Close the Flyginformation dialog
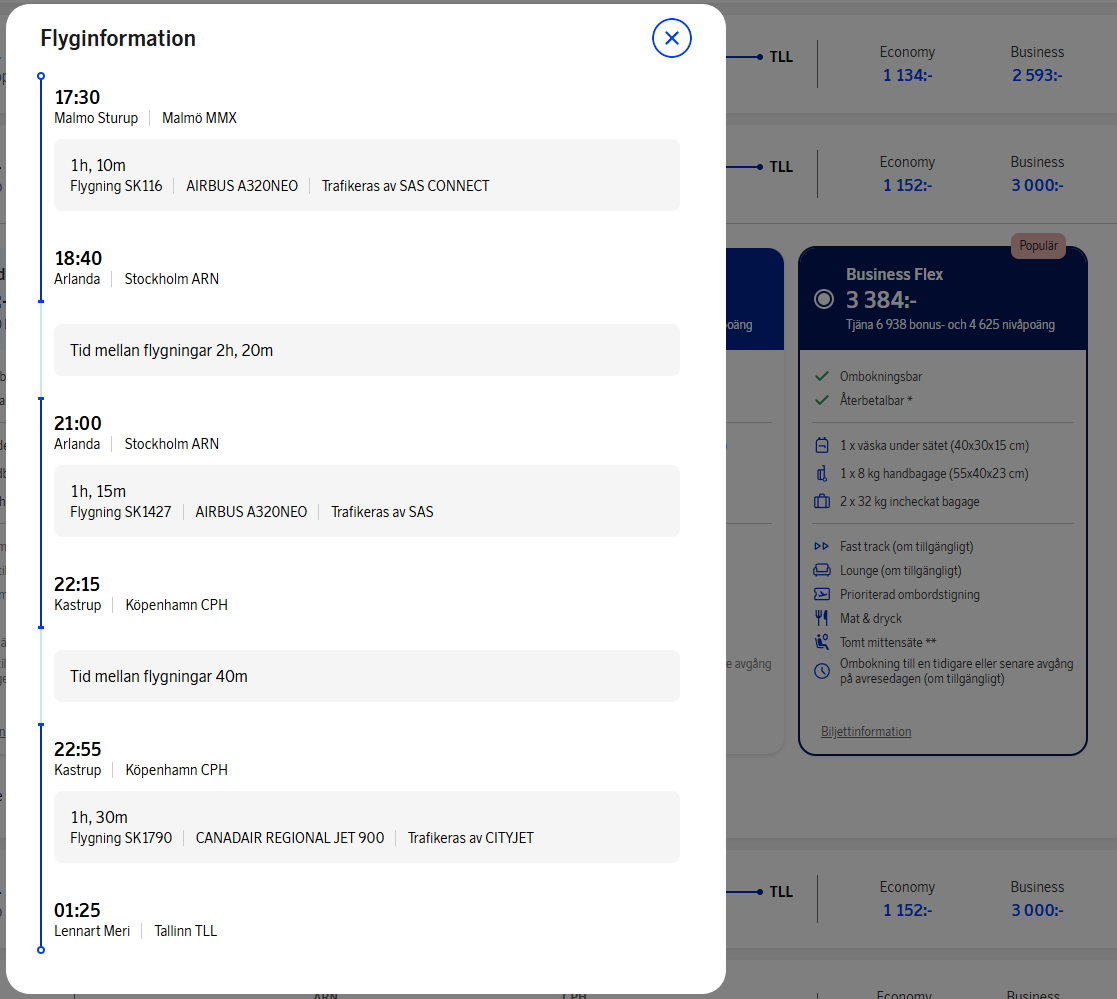Image resolution: width=1117 pixels, height=999 pixels. pyautogui.click(x=671, y=38)
